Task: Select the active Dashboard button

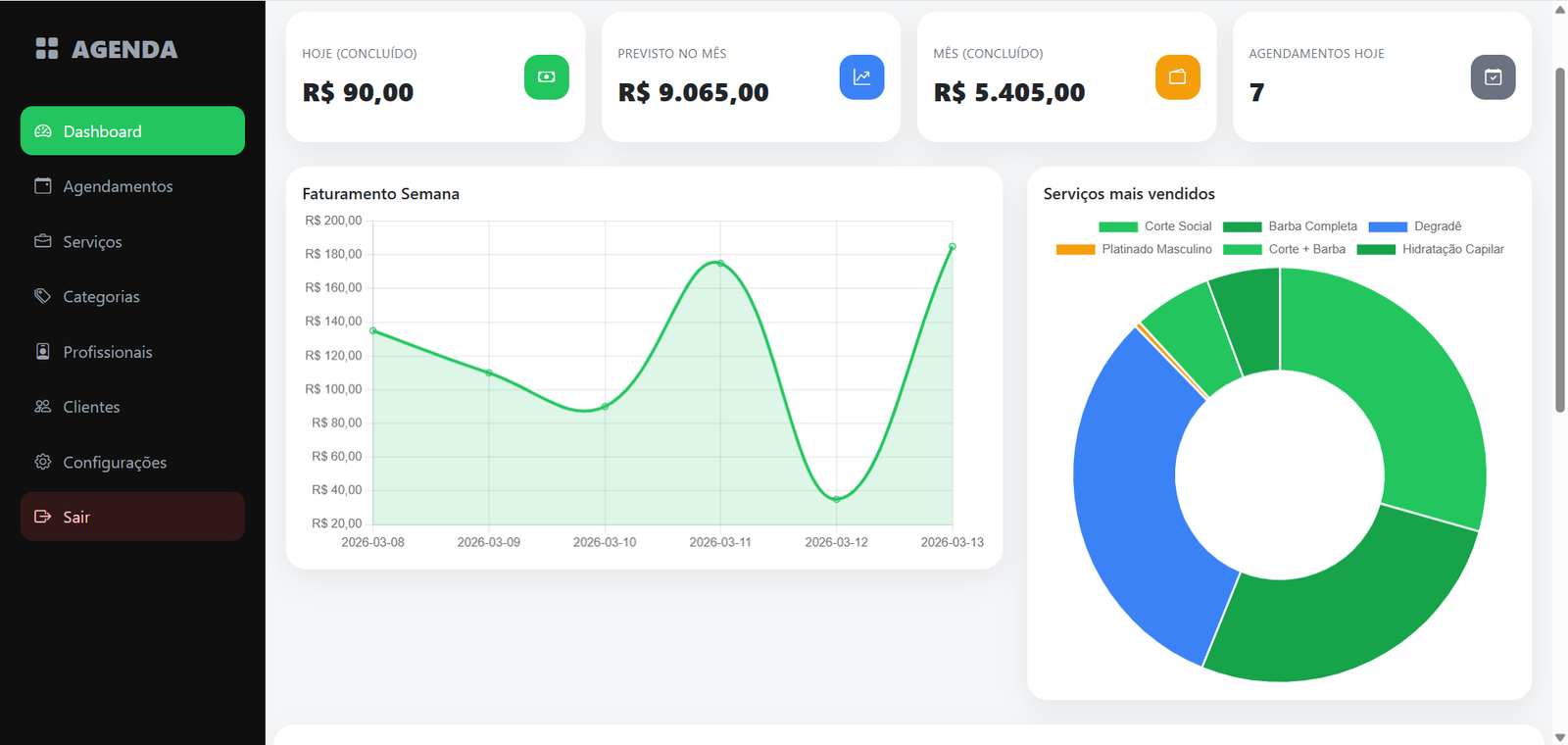Action: click(132, 131)
